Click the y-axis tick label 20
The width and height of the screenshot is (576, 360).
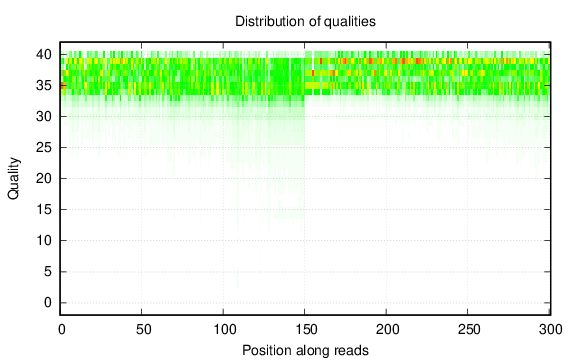[44, 179]
